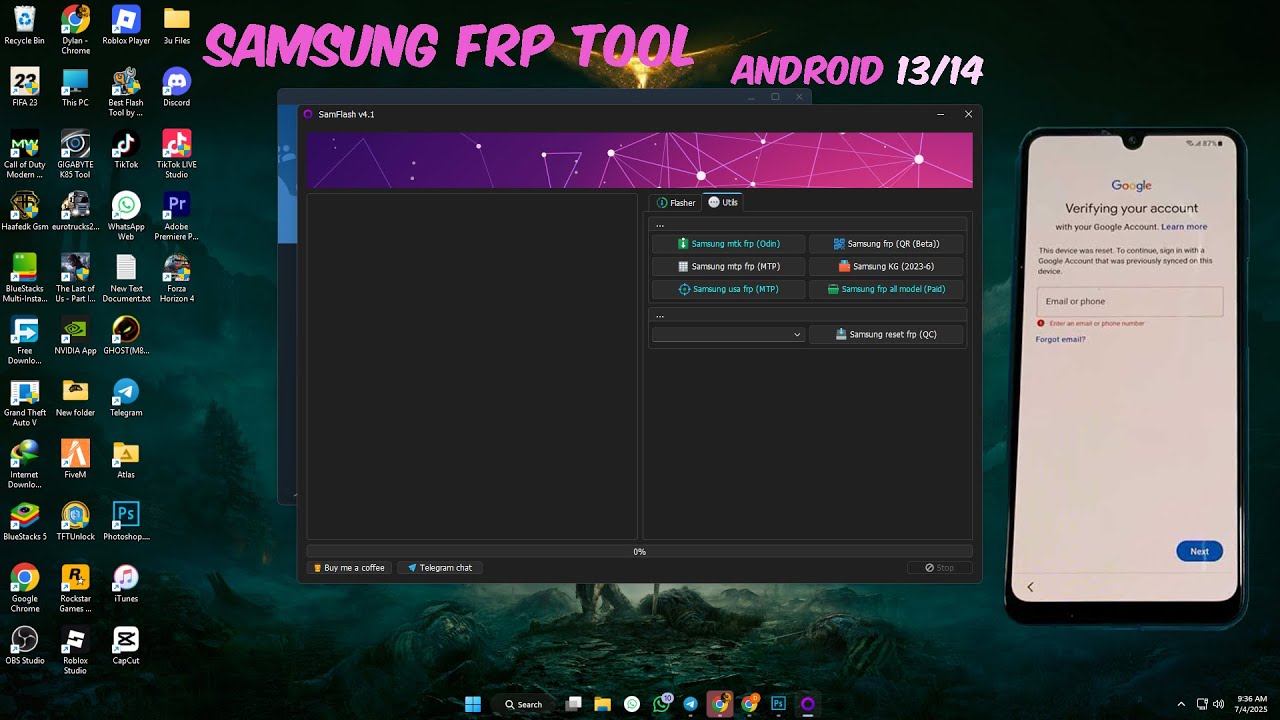The height and width of the screenshot is (720, 1280).
Task: Click the 0% progress bar
Action: (639, 551)
